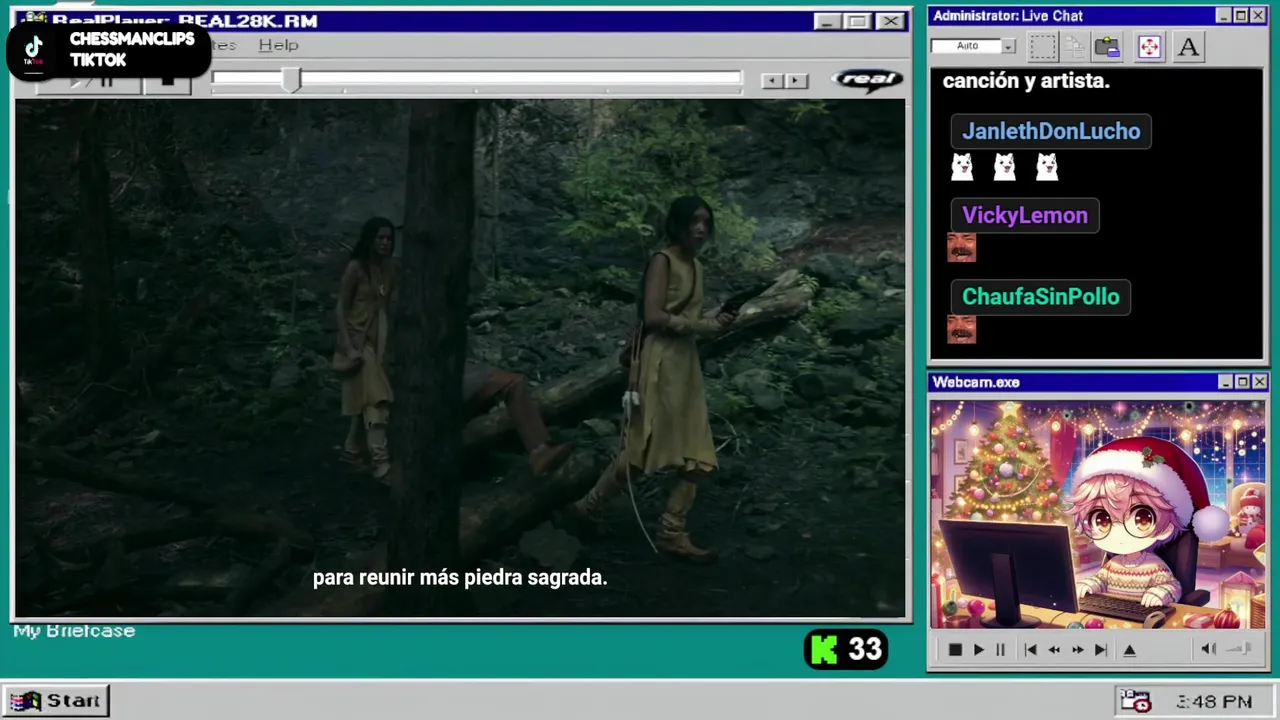The width and height of the screenshot is (1280, 720).
Task: Close the RealPlayer window
Action: click(890, 21)
